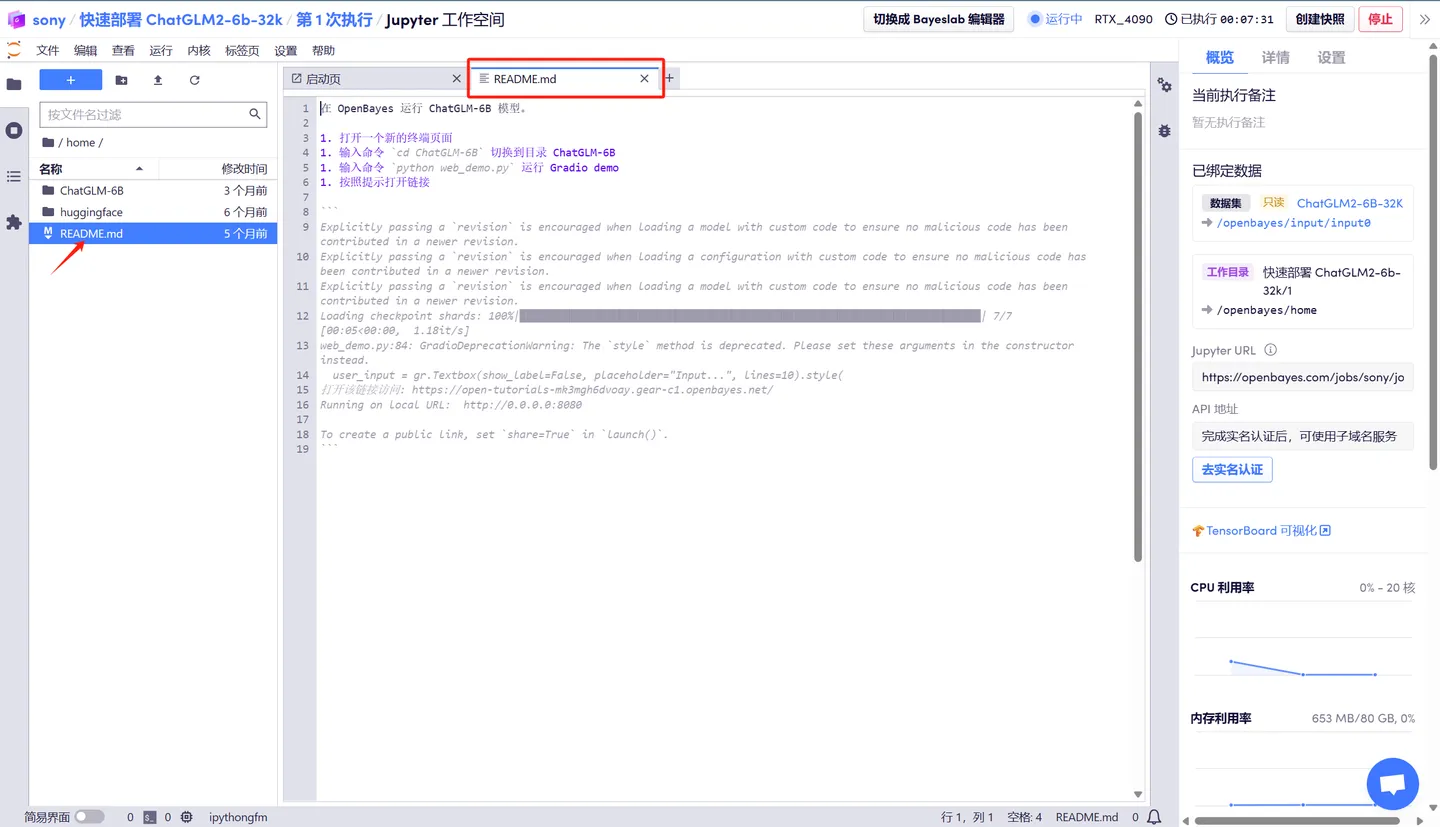The height and width of the screenshot is (827, 1440).
Task: Open the 标签页 menu
Action: (242, 50)
